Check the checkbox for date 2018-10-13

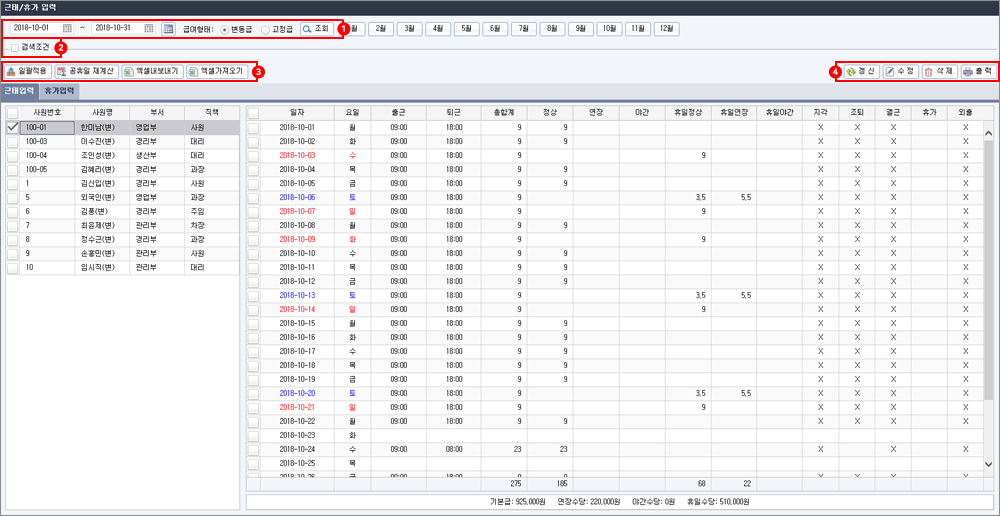tap(253, 295)
